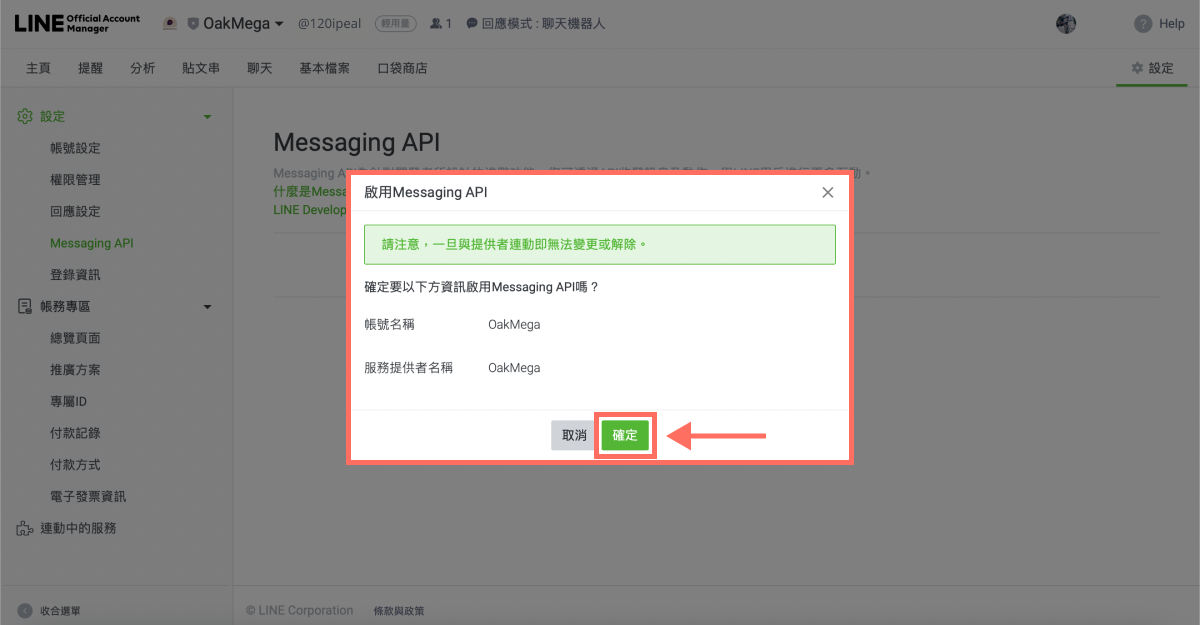Click the green notice about provider linking
The width and height of the screenshot is (1200, 625).
(600, 244)
